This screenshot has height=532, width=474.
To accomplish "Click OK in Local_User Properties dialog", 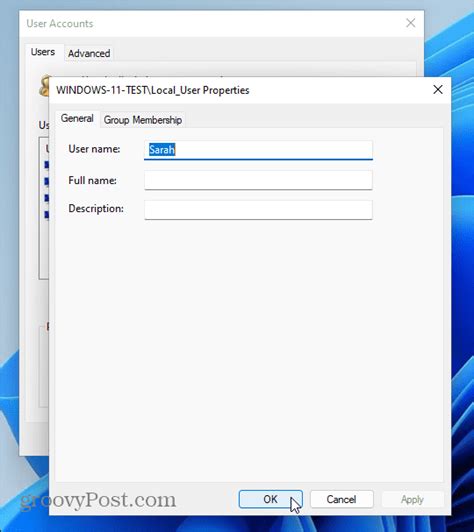I will click(270, 499).
